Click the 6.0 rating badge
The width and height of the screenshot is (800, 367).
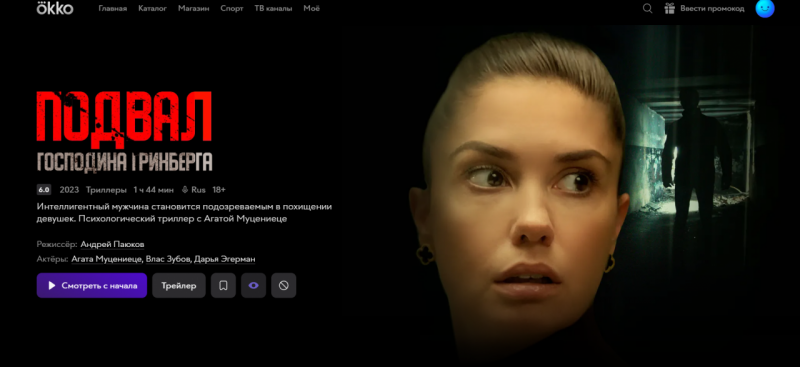coord(44,190)
